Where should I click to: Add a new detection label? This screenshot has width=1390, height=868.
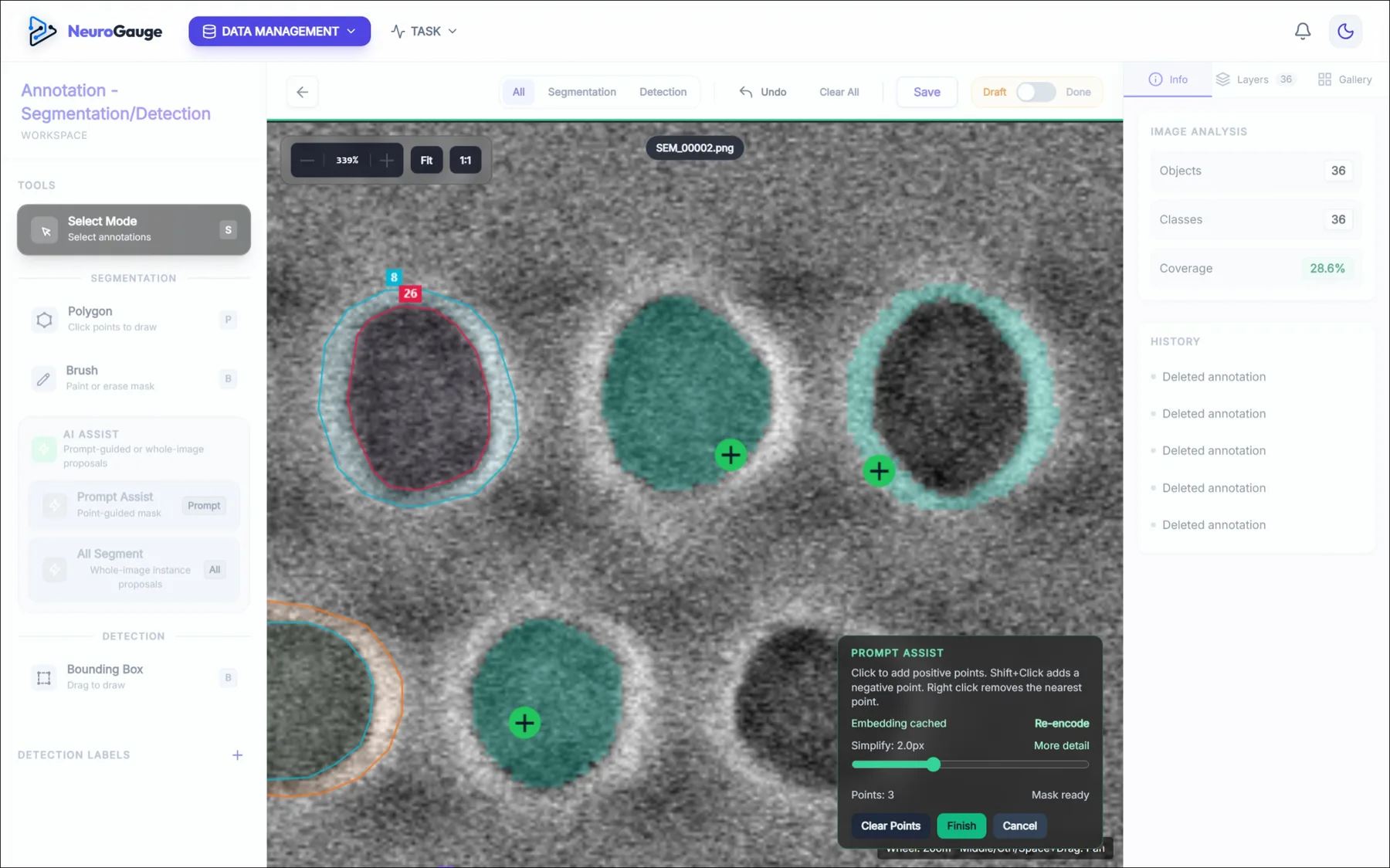[x=237, y=755]
